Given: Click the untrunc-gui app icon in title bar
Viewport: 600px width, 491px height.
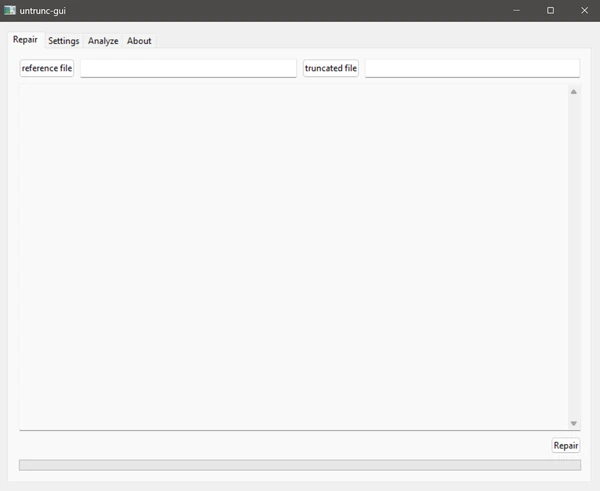Looking at the screenshot, I should [x=10, y=10].
